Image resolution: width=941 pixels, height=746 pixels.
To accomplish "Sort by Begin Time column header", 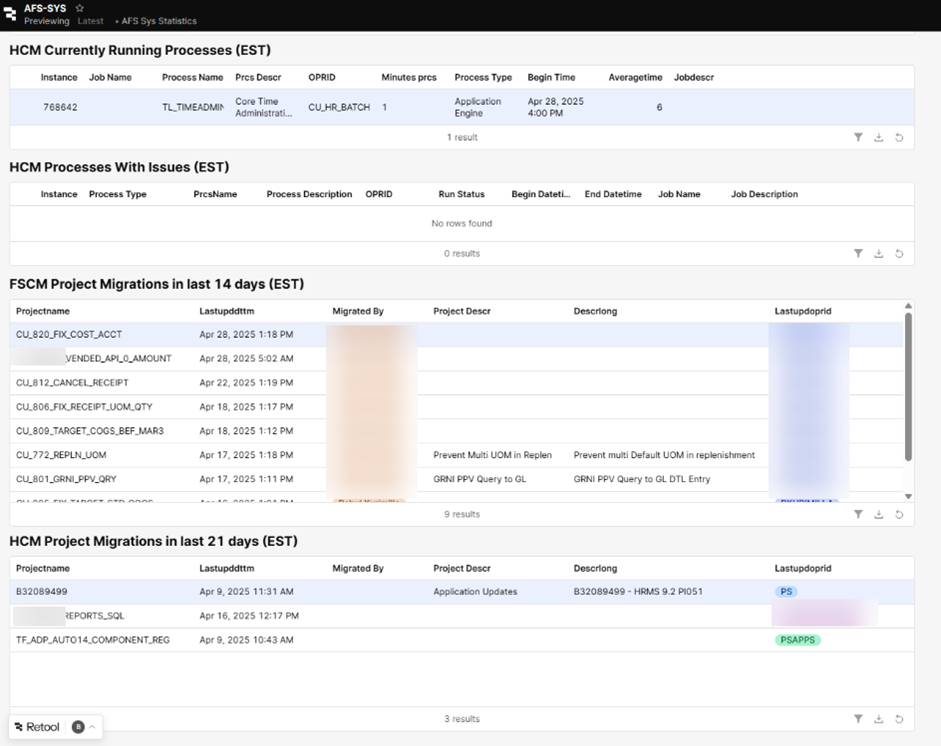I will click(552, 77).
